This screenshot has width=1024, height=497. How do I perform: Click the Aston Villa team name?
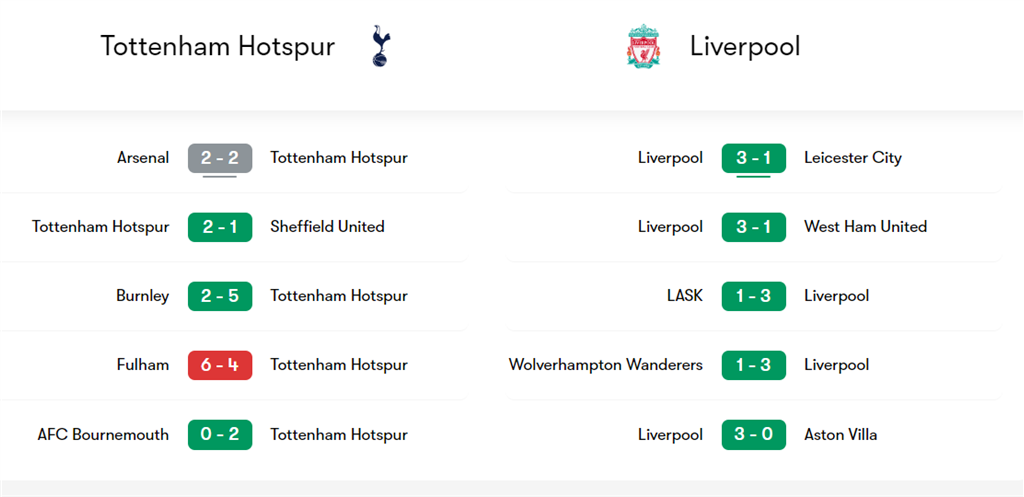point(840,435)
